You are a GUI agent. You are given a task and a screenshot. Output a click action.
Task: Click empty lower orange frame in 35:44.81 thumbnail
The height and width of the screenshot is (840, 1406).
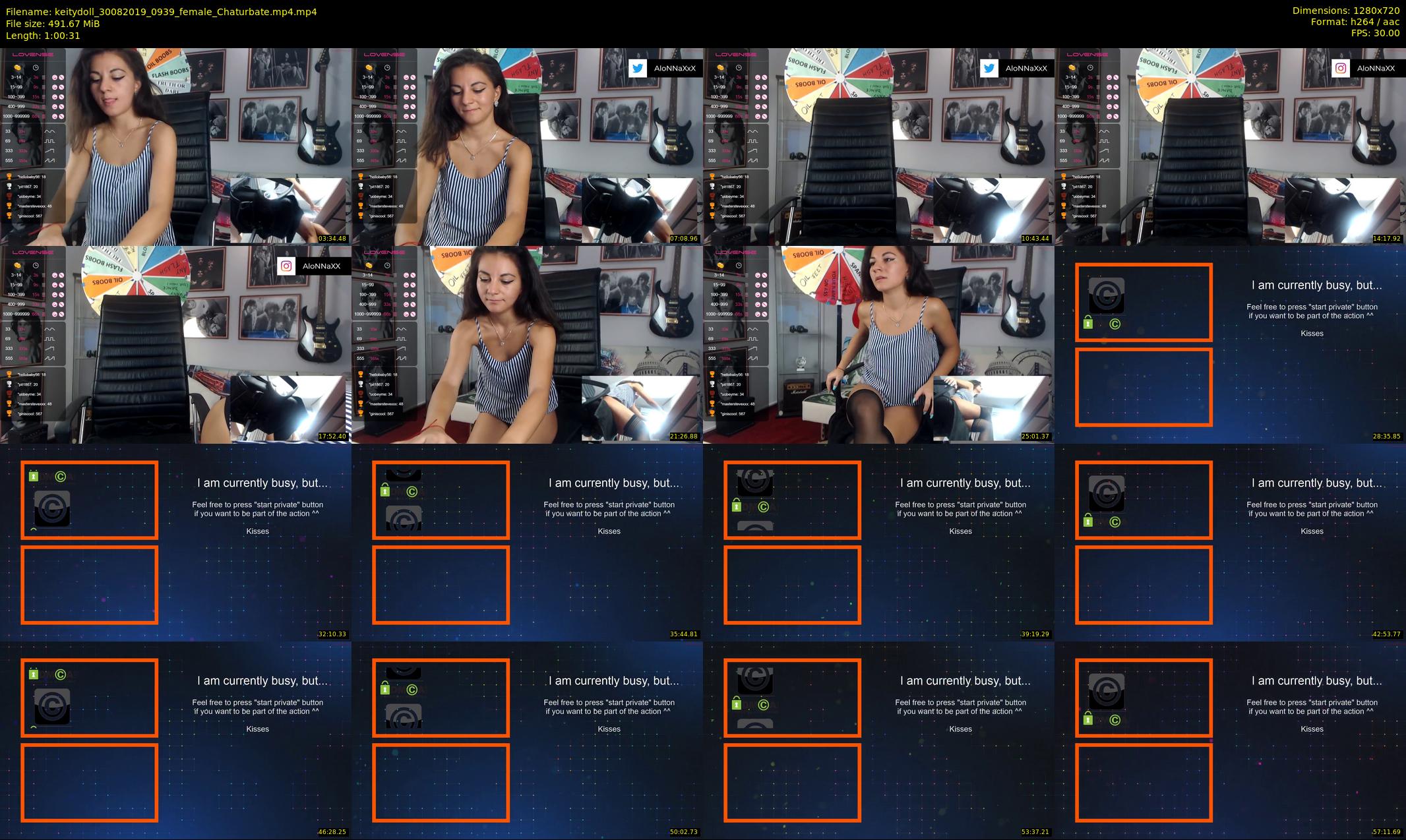(x=441, y=584)
